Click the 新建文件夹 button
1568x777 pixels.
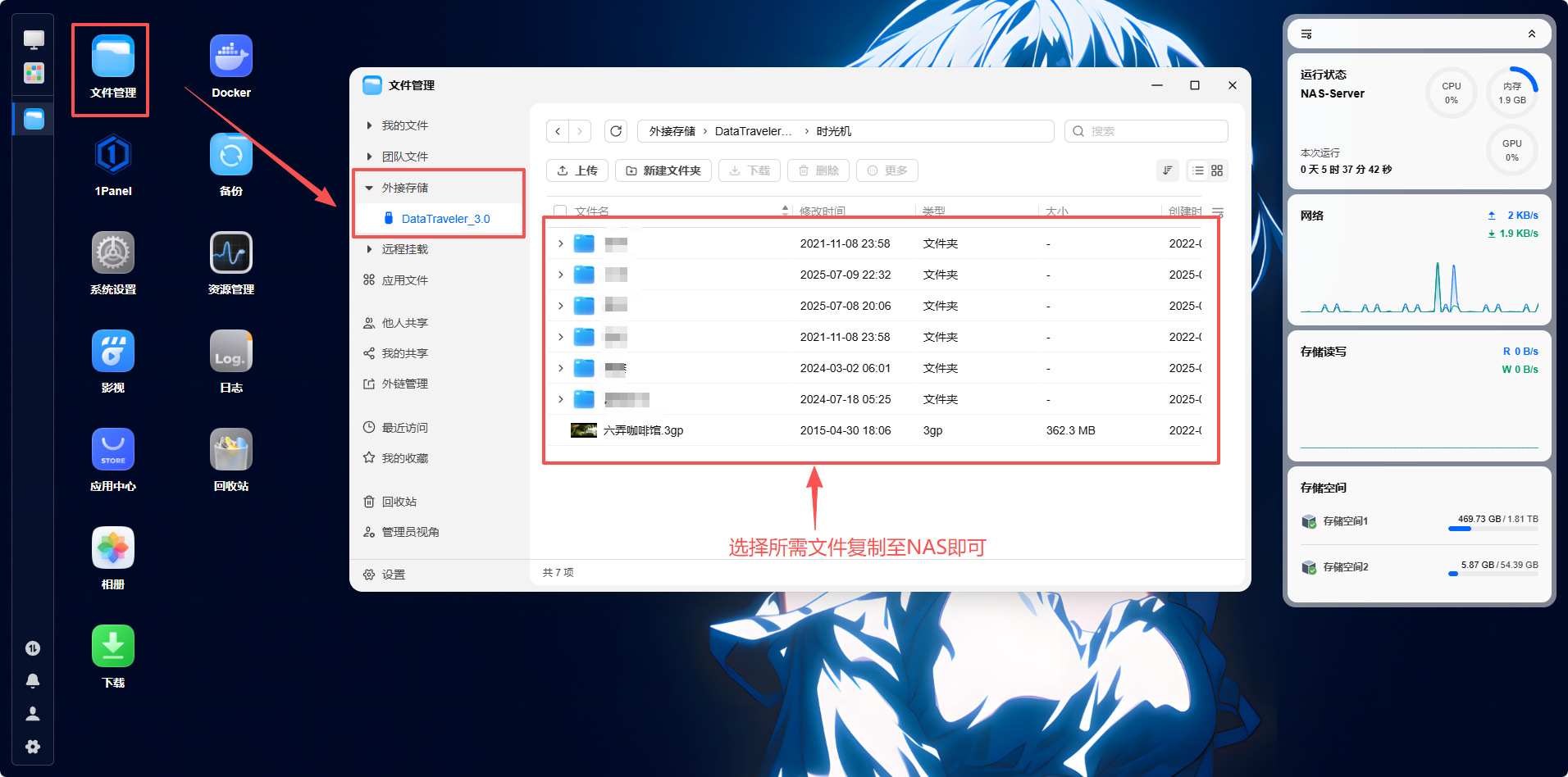[x=663, y=170]
